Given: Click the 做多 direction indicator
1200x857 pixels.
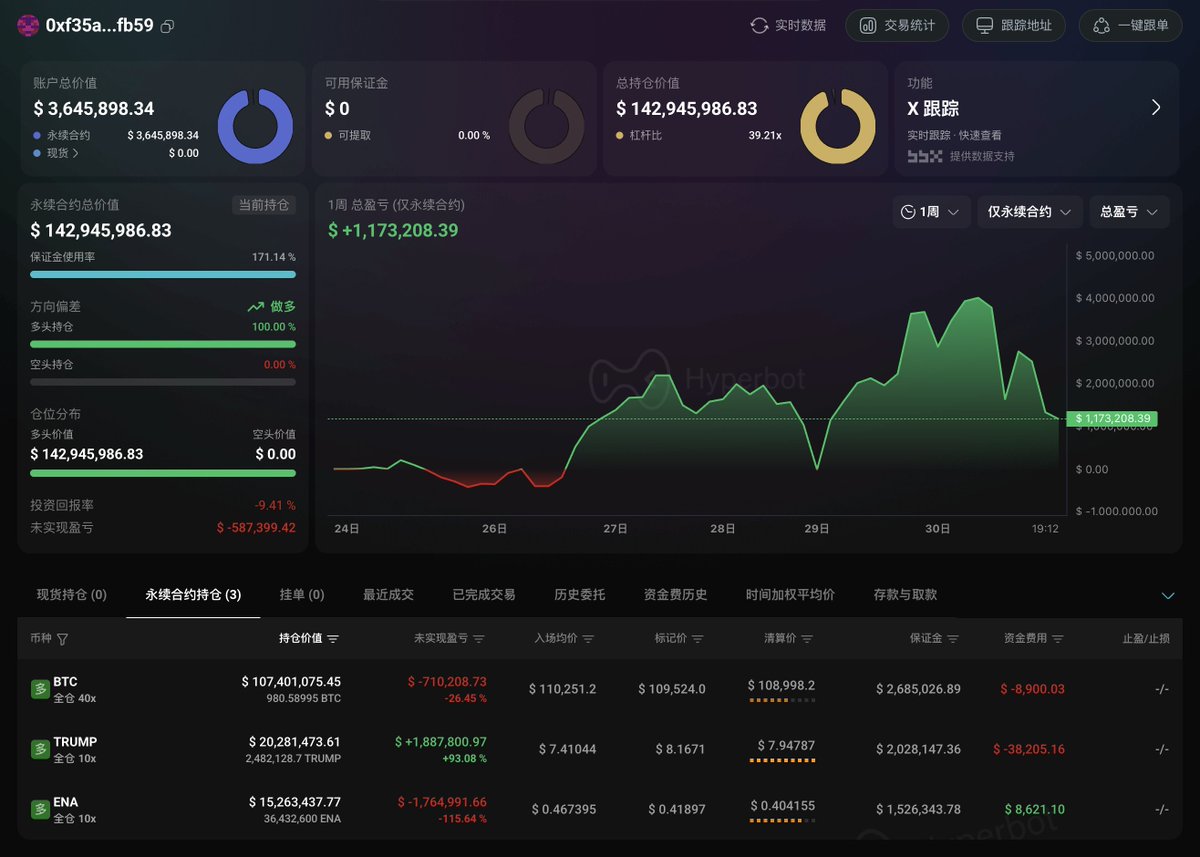Looking at the screenshot, I should click(x=272, y=307).
